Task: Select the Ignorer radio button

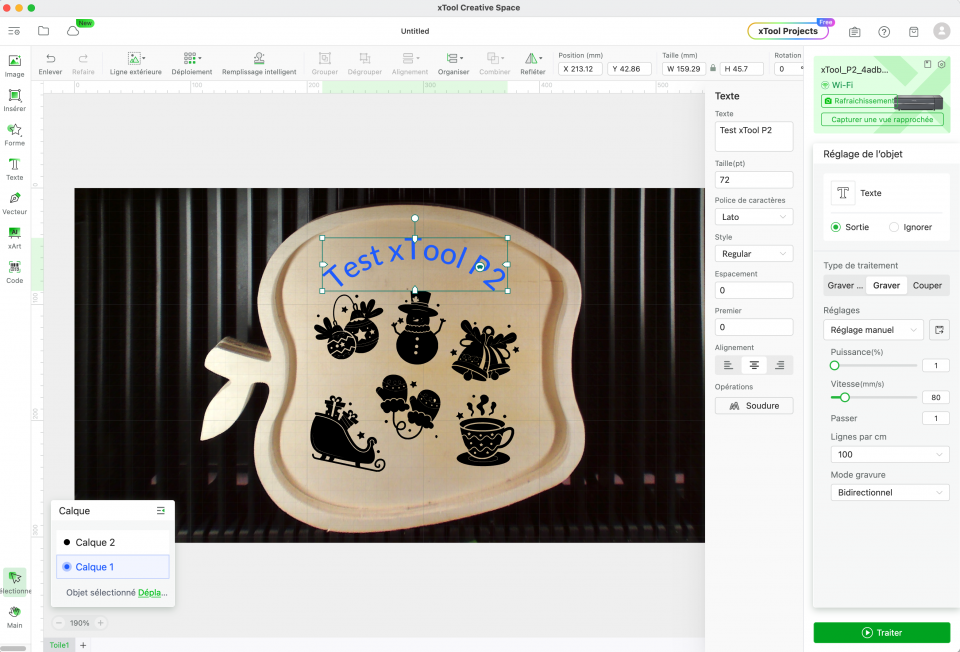Action: (894, 227)
